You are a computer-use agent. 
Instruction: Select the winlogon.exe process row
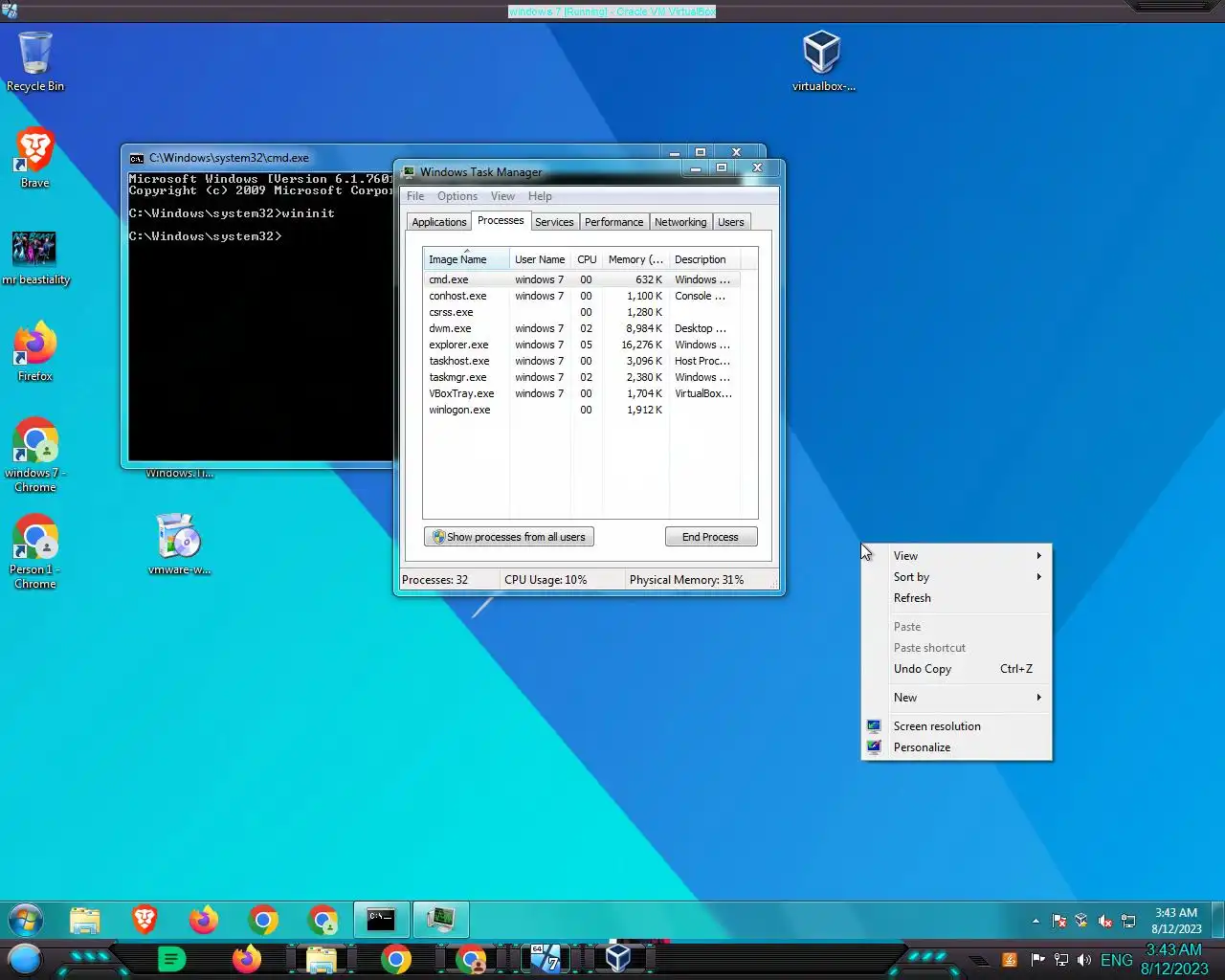tap(582, 410)
